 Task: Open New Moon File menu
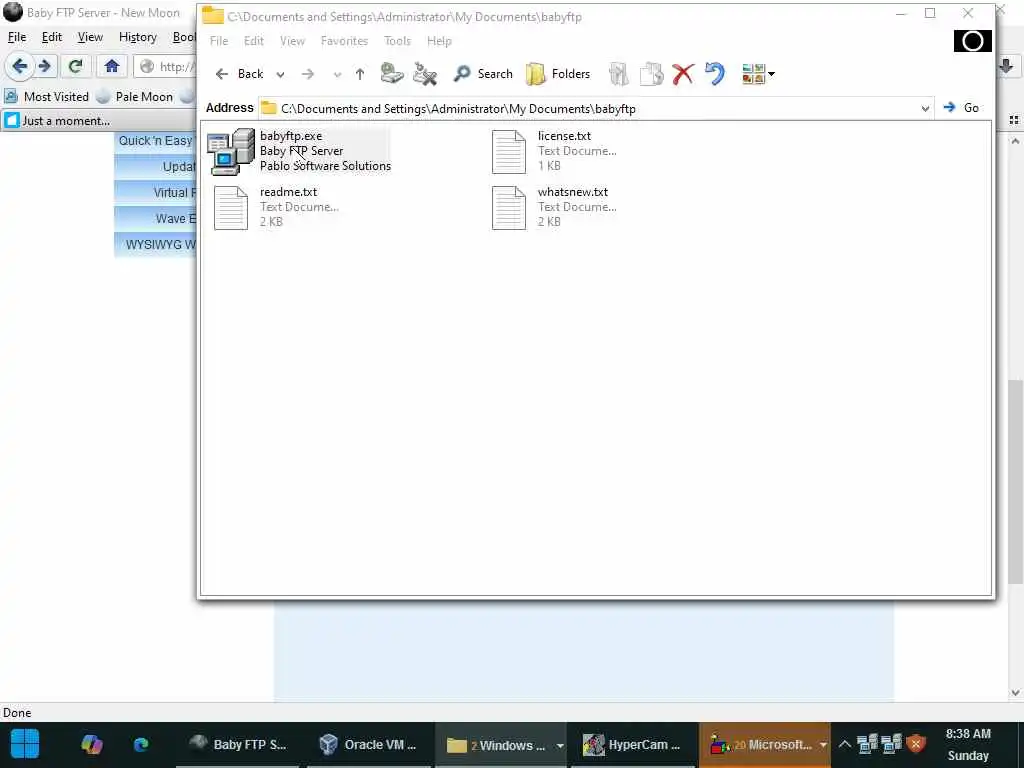click(x=17, y=37)
